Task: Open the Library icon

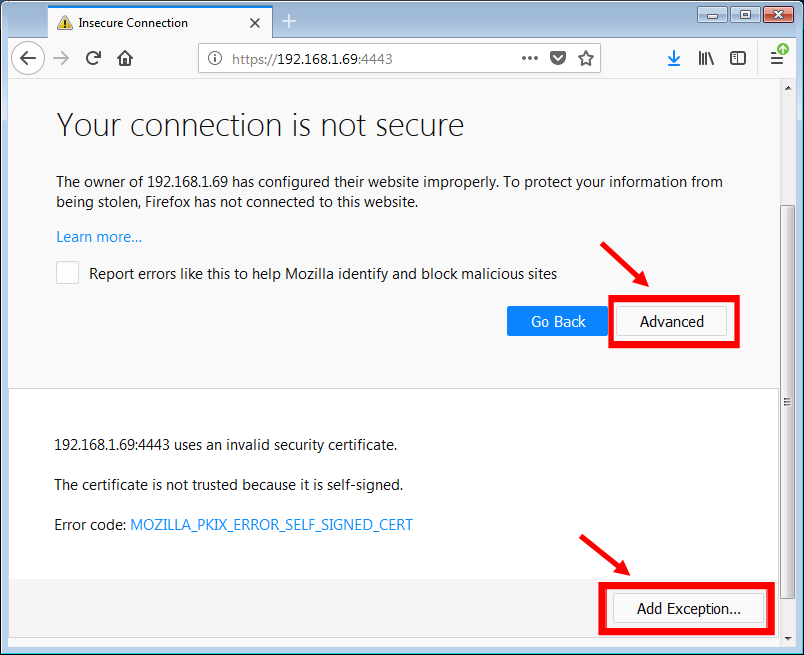Action: click(706, 58)
